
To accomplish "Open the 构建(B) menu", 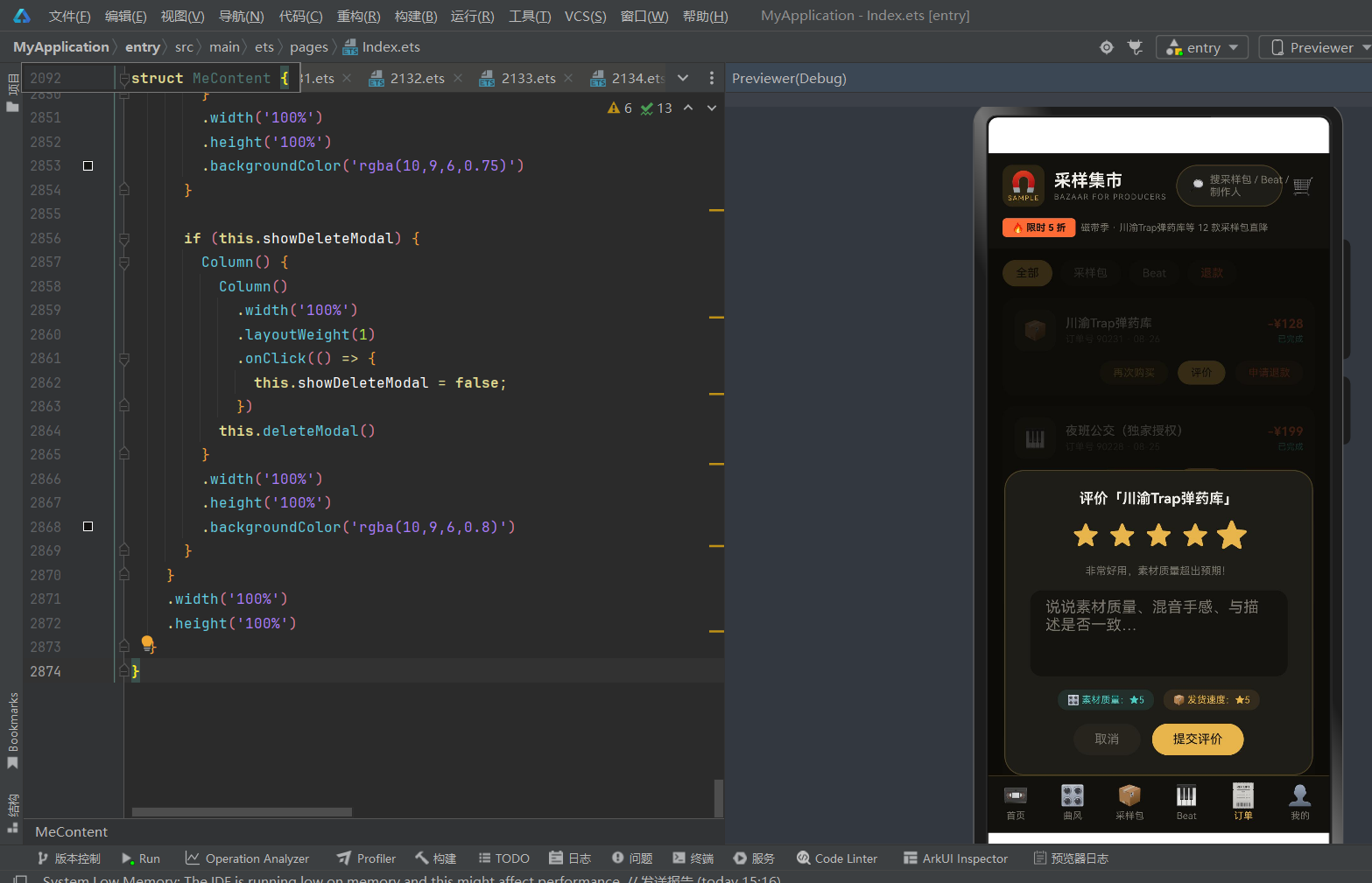I will coord(416,16).
